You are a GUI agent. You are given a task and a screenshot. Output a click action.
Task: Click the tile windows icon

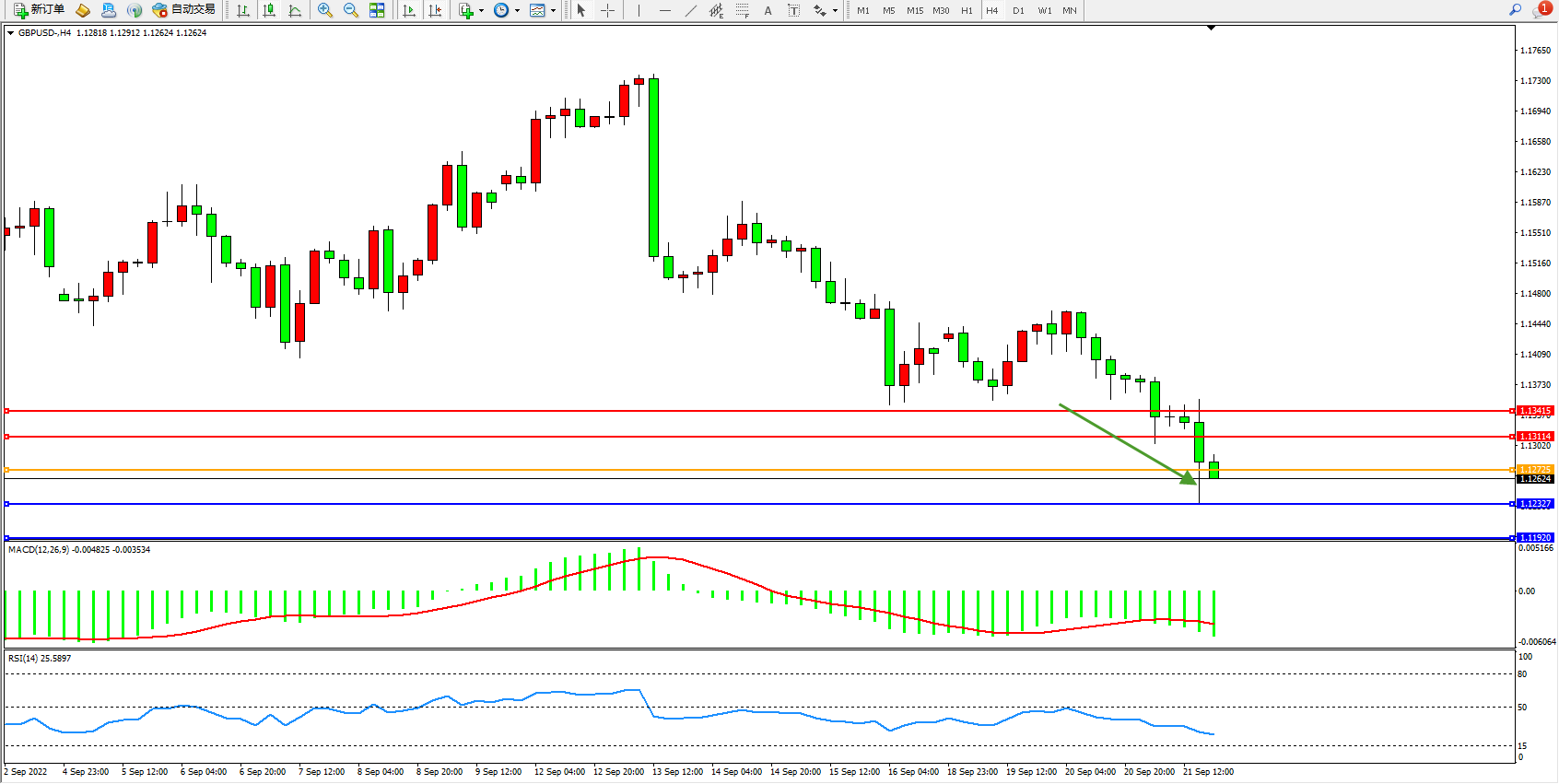[x=377, y=10]
